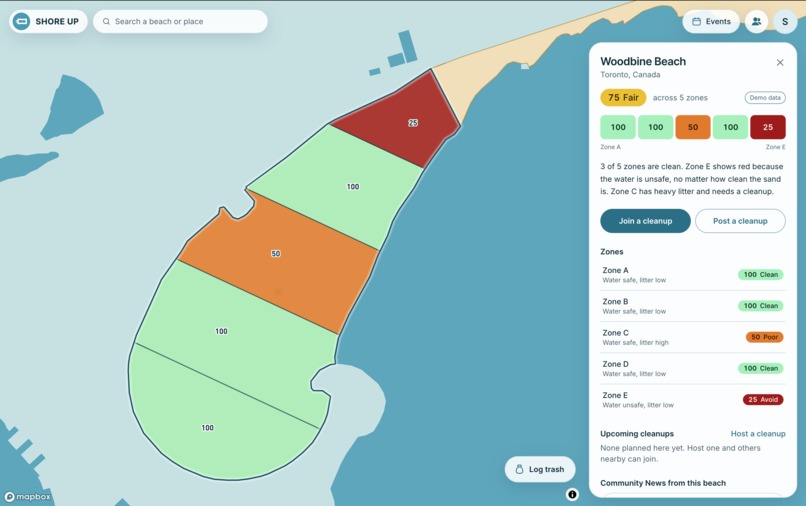Click the Mapbox logo

[28, 497]
